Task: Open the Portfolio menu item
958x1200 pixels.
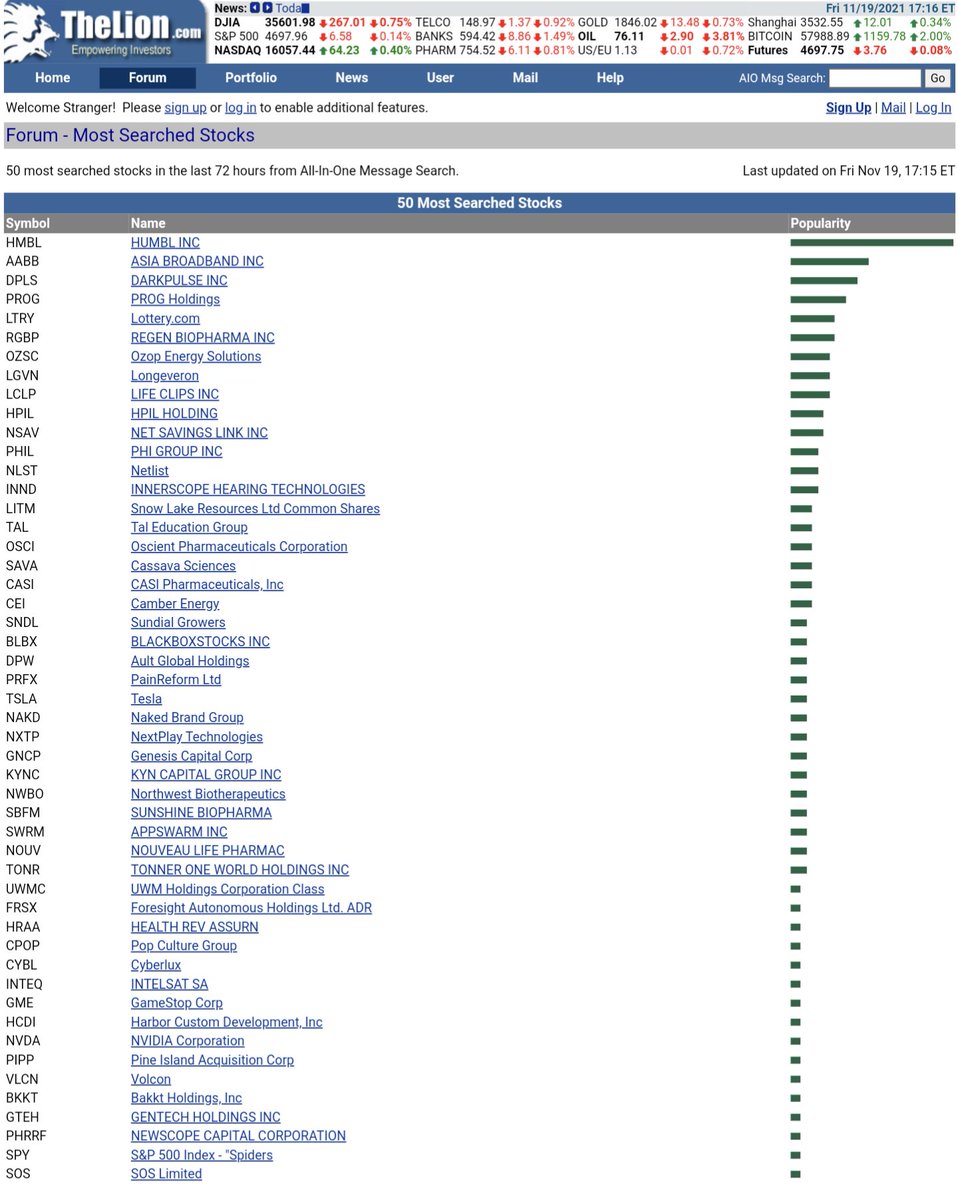Action: [x=251, y=78]
